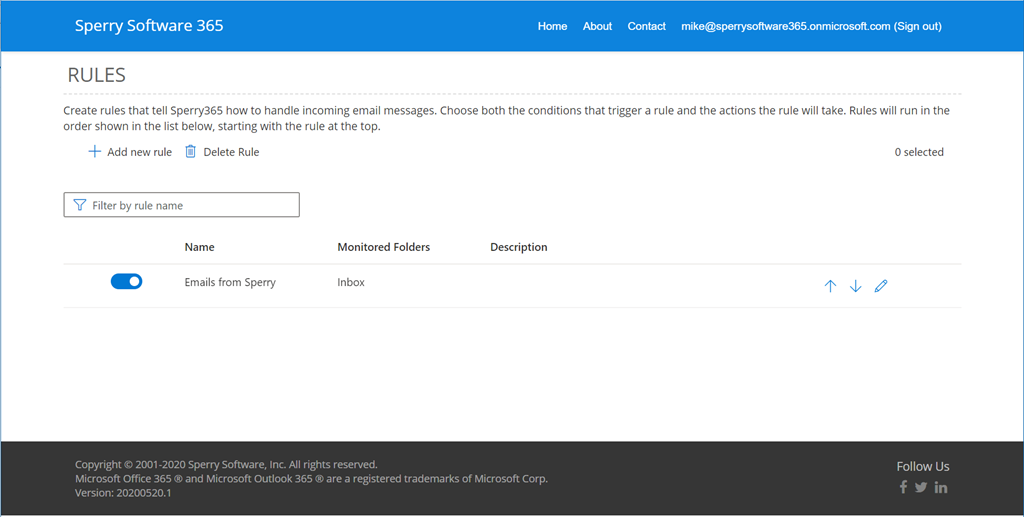This screenshot has height=517, width=1024.
Task: Open the LinkedIn icon in the footer
Action: (941, 487)
